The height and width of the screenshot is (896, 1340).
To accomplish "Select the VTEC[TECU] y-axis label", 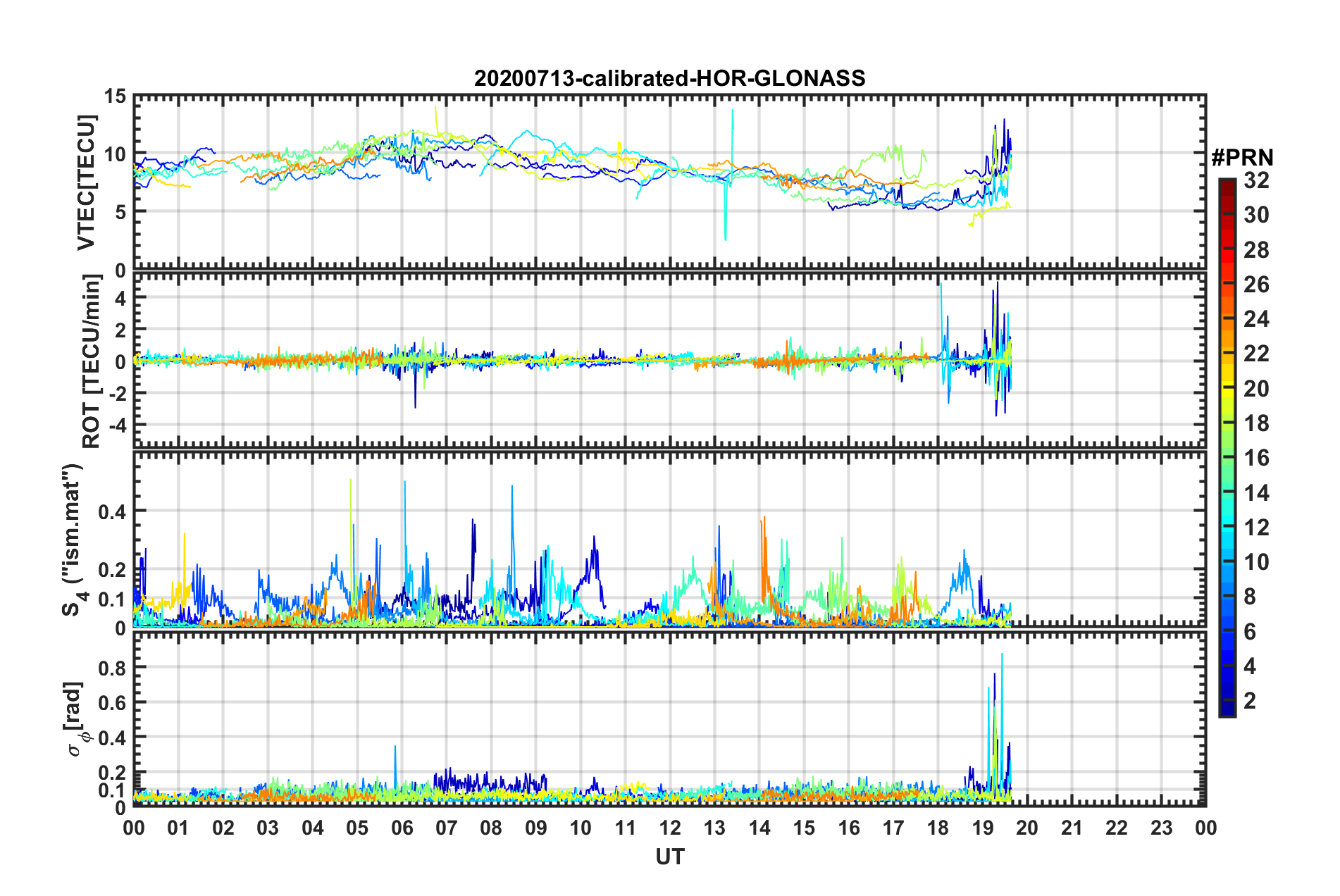I will (x=86, y=182).
